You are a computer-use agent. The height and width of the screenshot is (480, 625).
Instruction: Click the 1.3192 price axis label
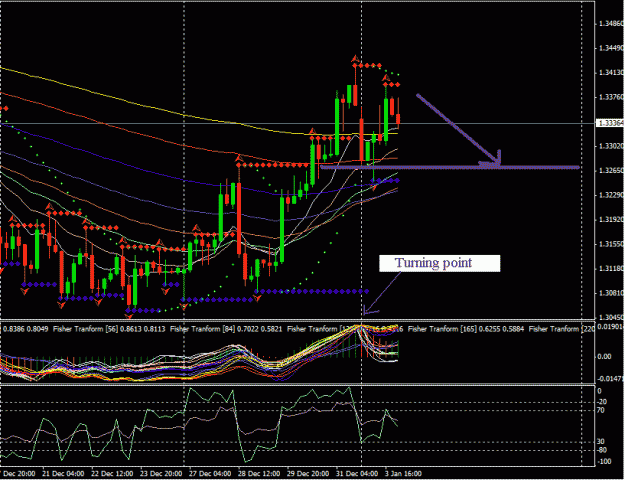(611, 220)
